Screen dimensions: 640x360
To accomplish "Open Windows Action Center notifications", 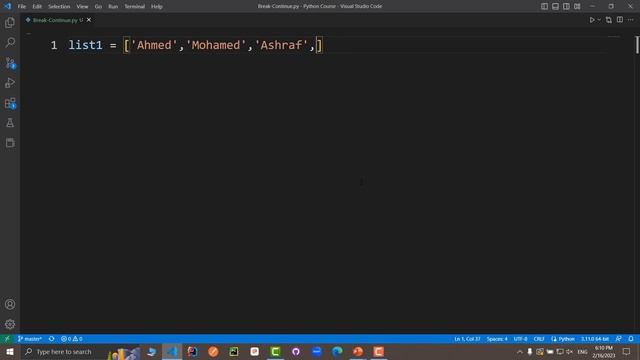I will (x=627, y=351).
